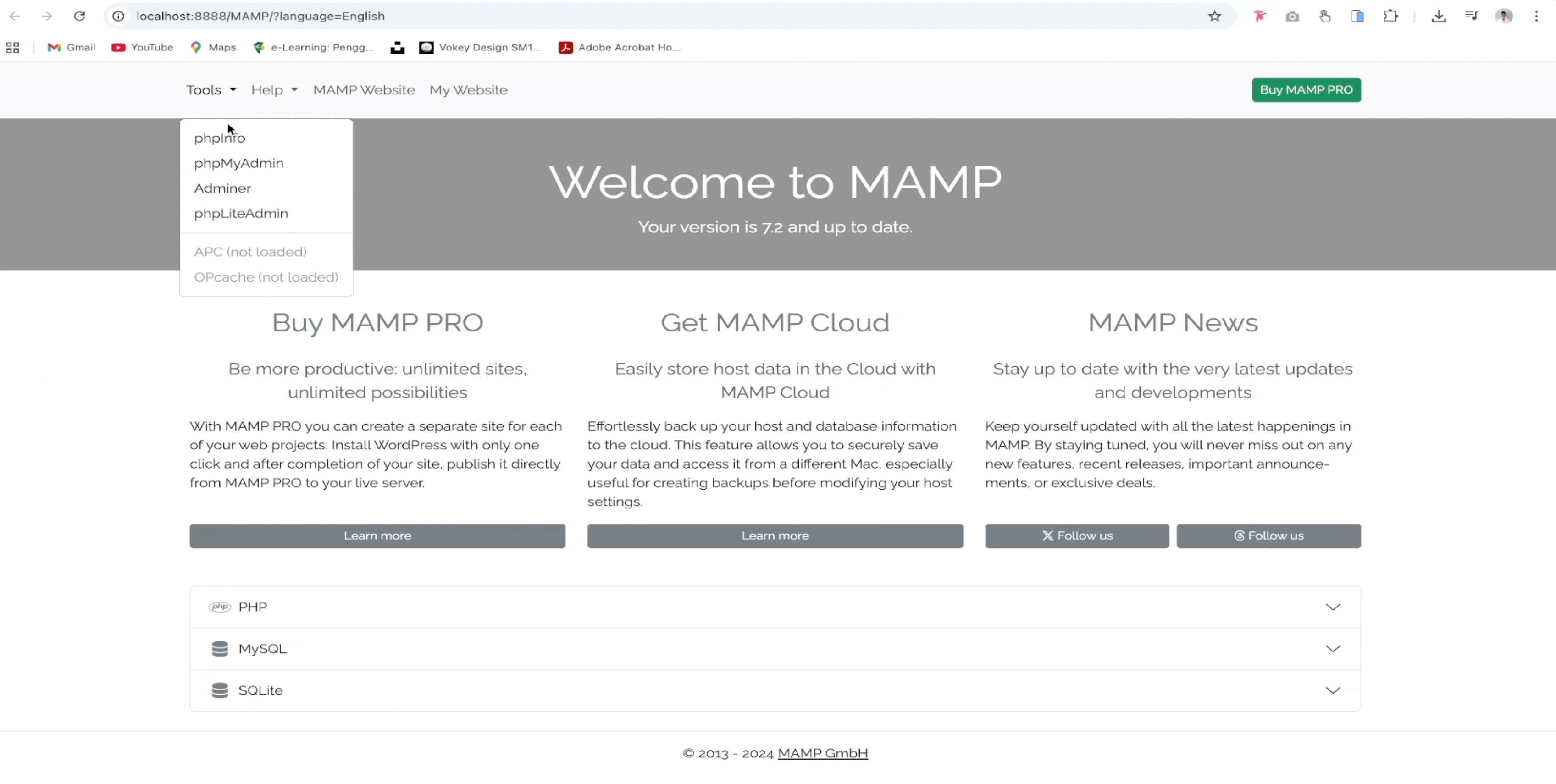Image resolution: width=1556 pixels, height=784 pixels.
Task: Open the apps grid icon in bookmarks bar
Action: click(13, 48)
